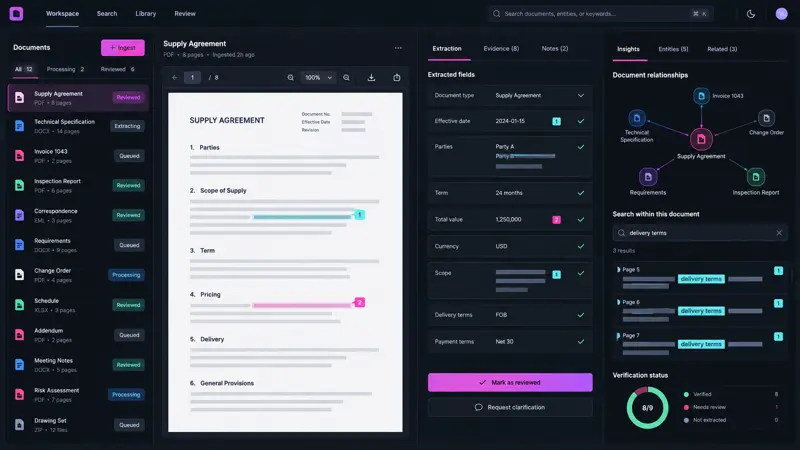Download the Supply Agreement document

click(x=371, y=78)
